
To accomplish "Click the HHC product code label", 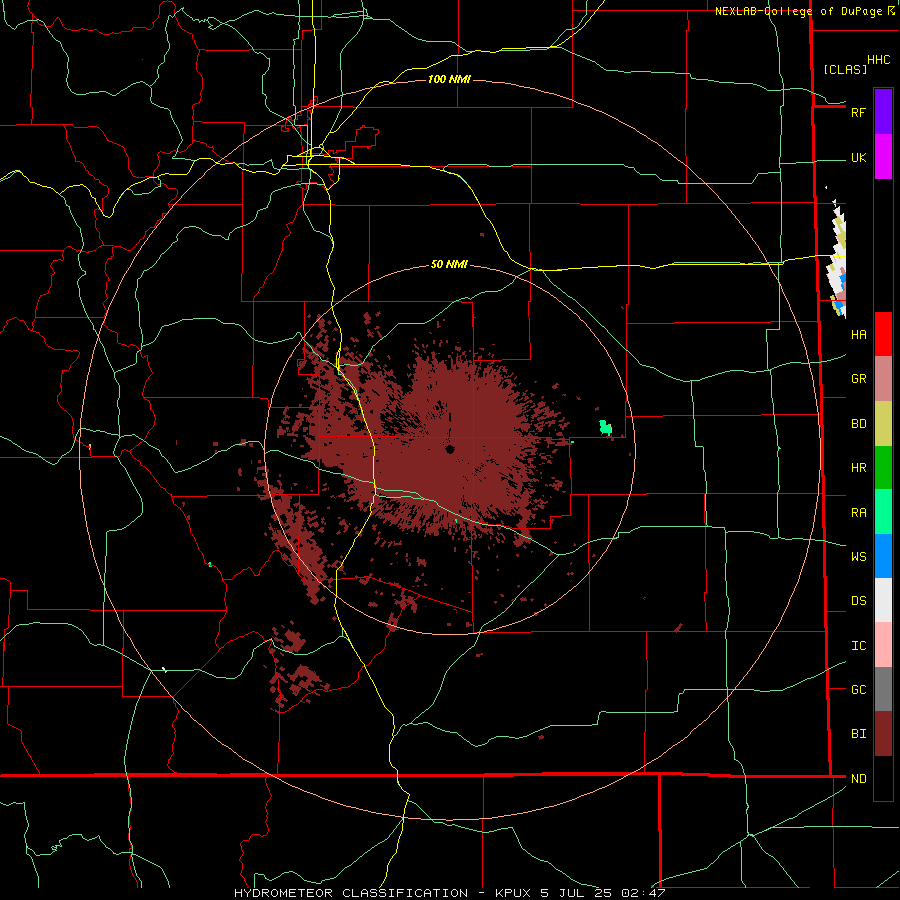I will click(879, 60).
